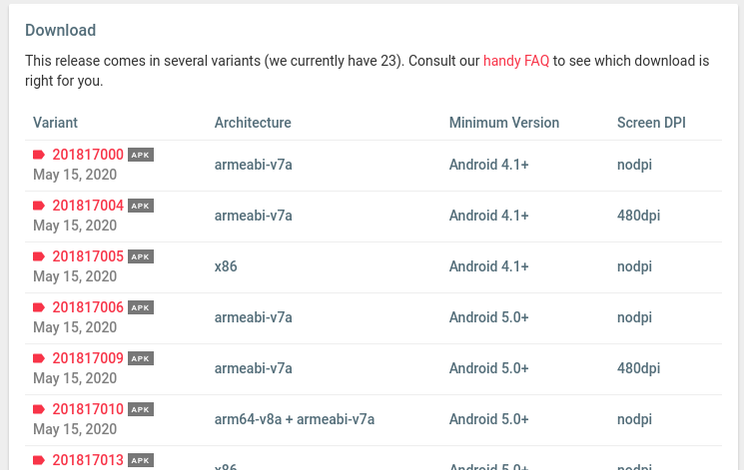Click the red tag icon beside 201817005
Viewport: 744px width, 470px height.
pos(39,257)
